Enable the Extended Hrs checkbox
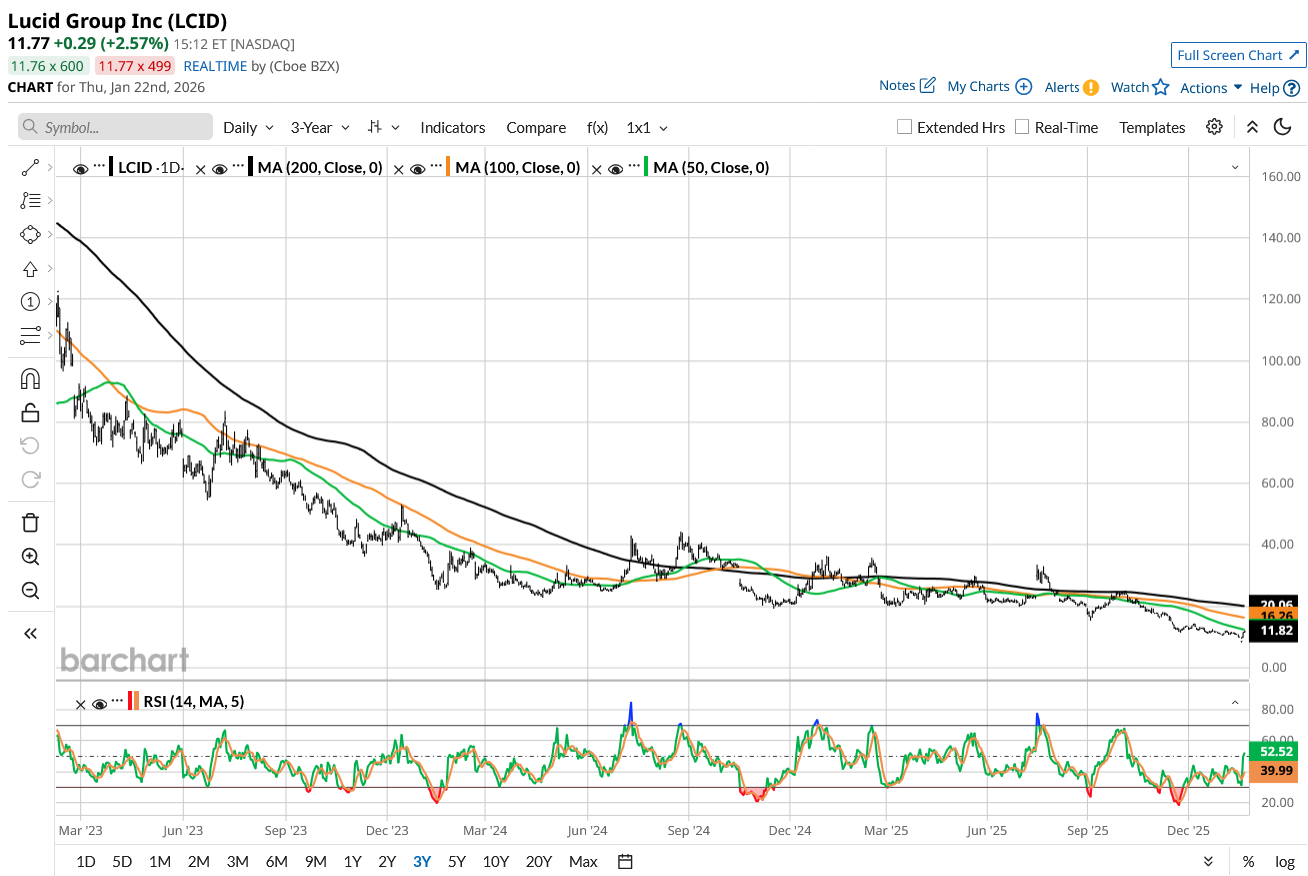The width and height of the screenshot is (1308, 876). click(904, 127)
